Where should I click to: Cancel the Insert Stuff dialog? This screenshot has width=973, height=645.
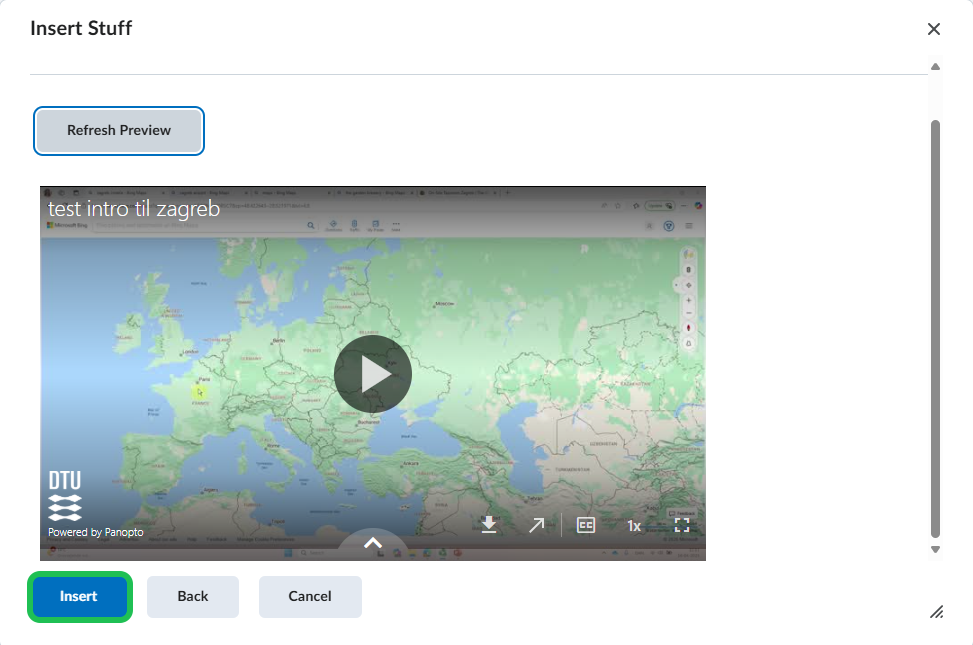tap(310, 596)
